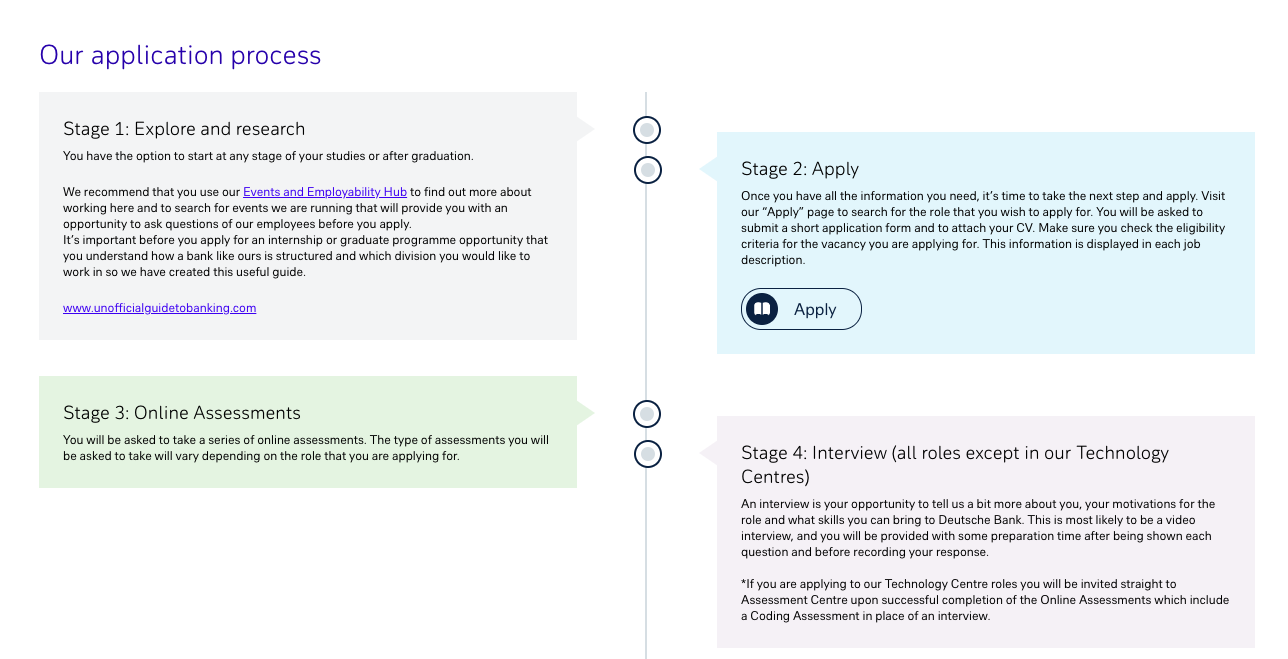Click the Technology Centre roles footnote paragraph

(x=985, y=600)
